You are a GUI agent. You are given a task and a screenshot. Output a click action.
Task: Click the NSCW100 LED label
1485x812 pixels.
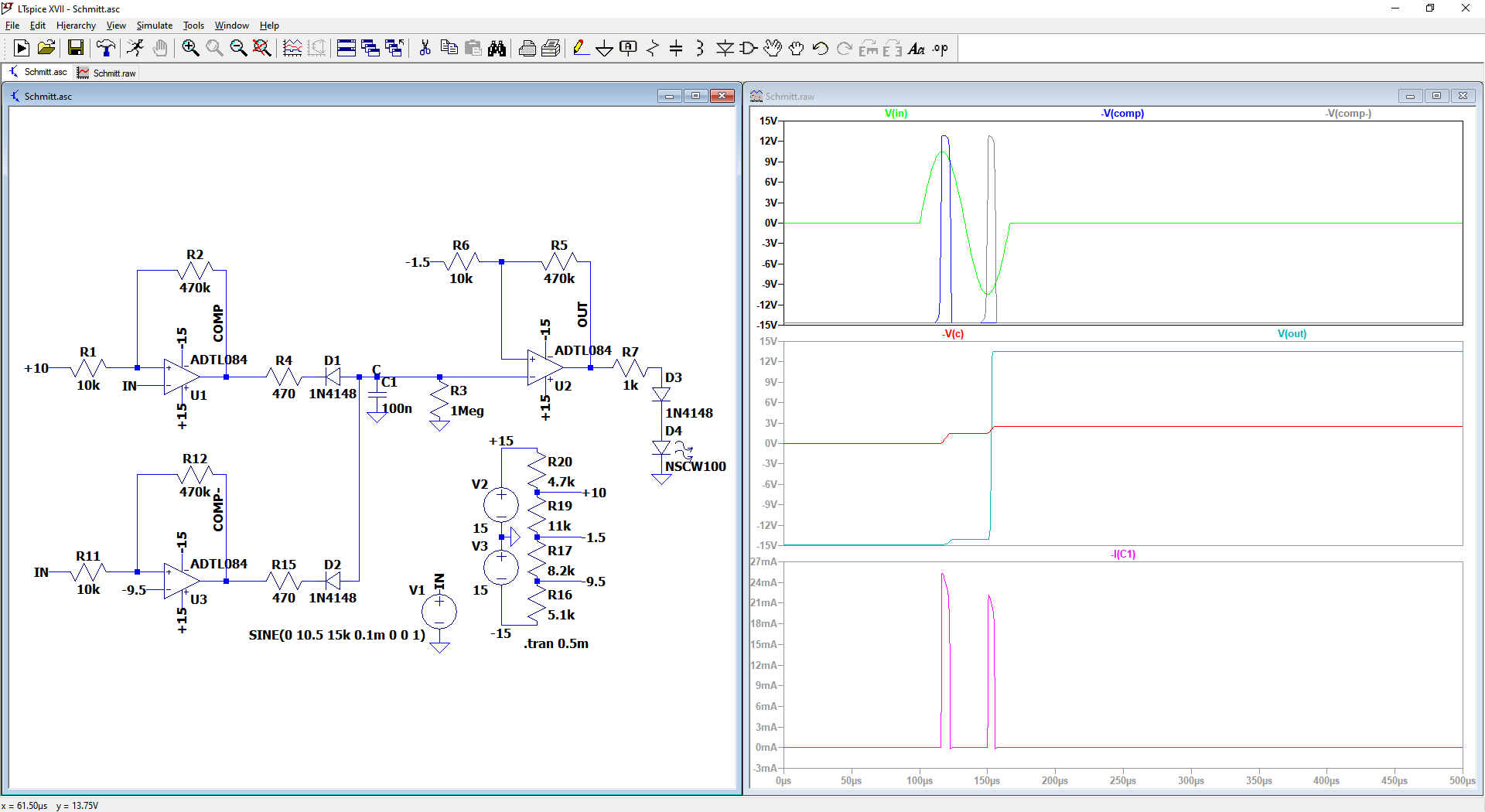[x=695, y=466]
